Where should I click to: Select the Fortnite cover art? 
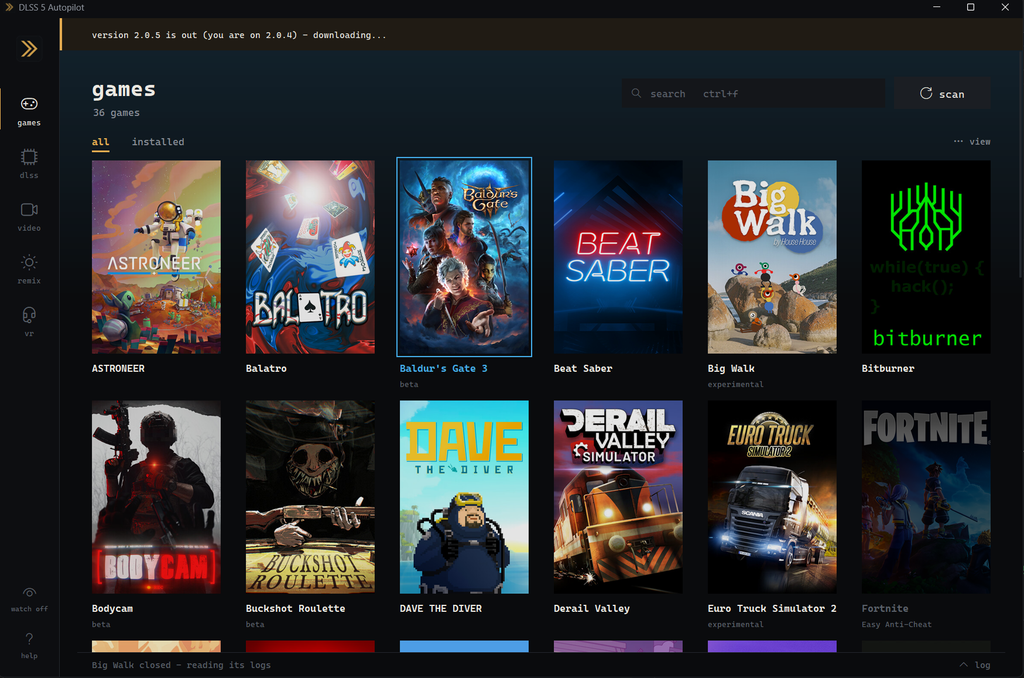[x=926, y=497]
